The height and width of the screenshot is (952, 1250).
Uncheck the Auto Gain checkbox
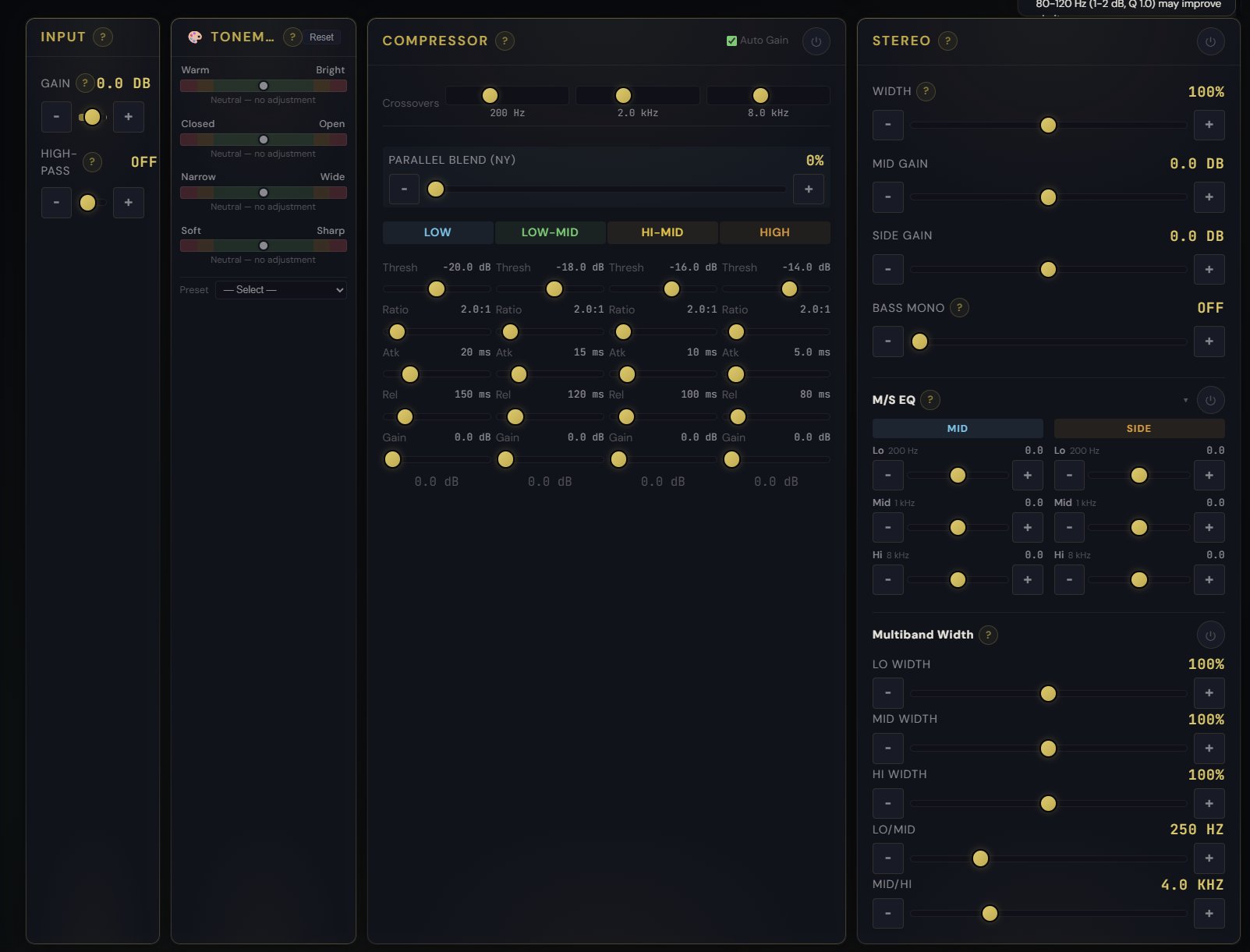pyautogui.click(x=731, y=41)
